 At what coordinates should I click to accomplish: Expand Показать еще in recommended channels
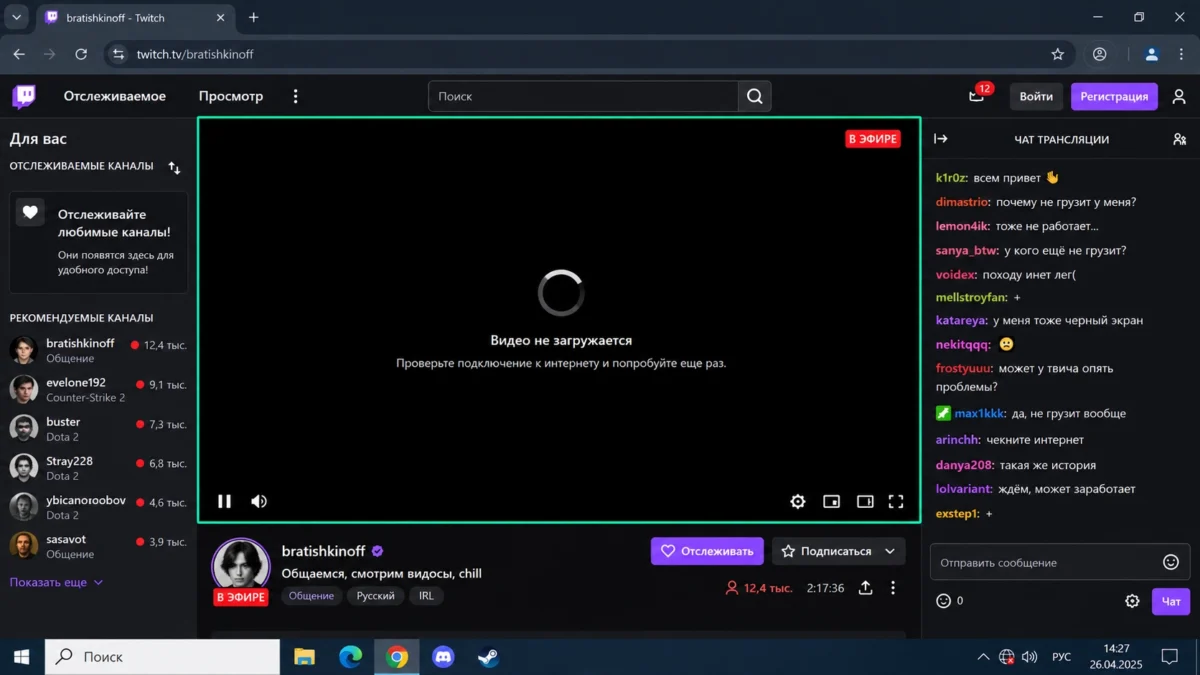(57, 582)
